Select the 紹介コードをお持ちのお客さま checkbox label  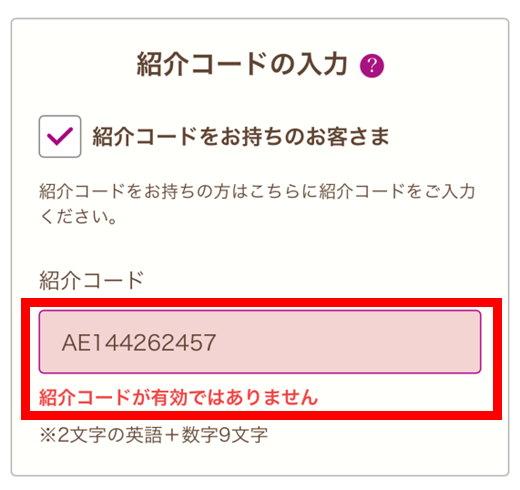pyautogui.click(x=241, y=137)
